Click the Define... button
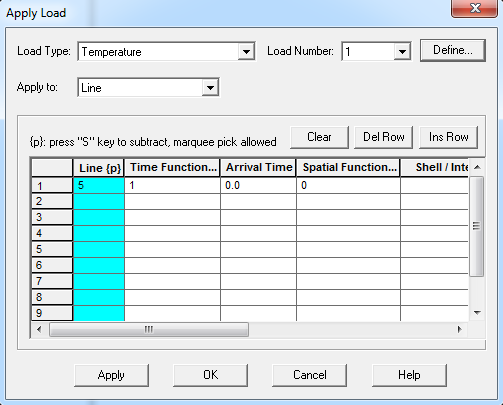 453,50
